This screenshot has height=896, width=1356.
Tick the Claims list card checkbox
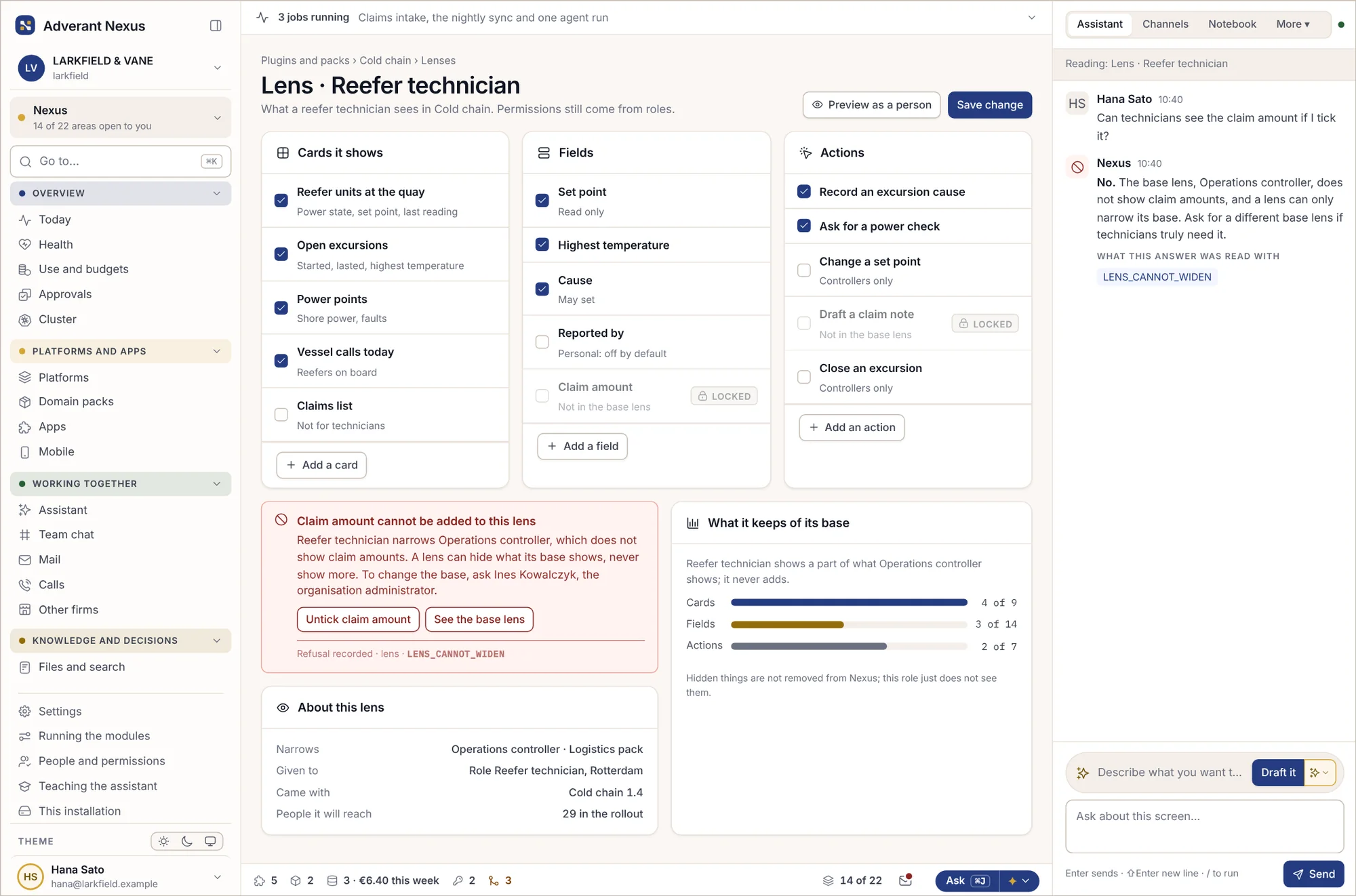point(281,415)
